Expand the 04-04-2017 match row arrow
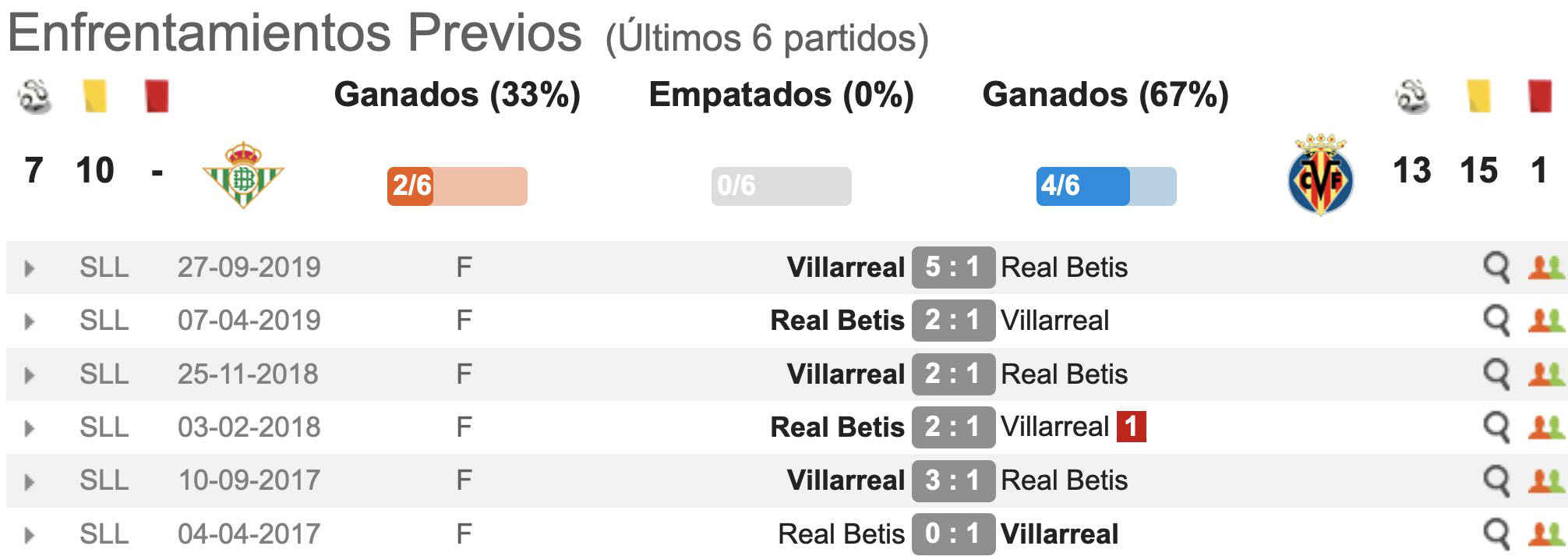 coord(30,535)
